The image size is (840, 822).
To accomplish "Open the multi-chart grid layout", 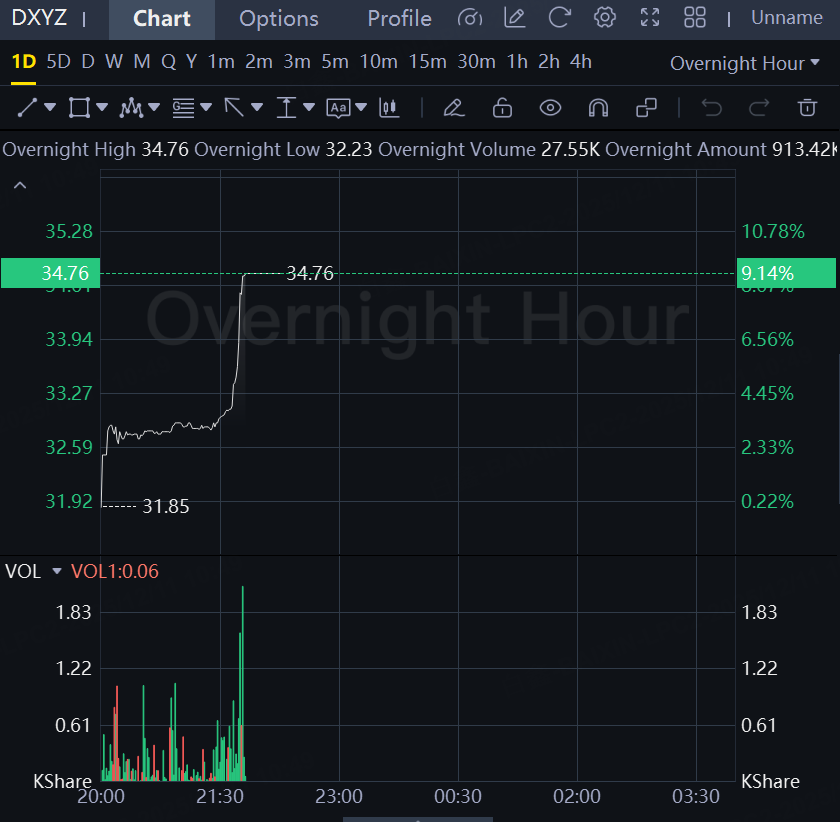I will pos(694,18).
